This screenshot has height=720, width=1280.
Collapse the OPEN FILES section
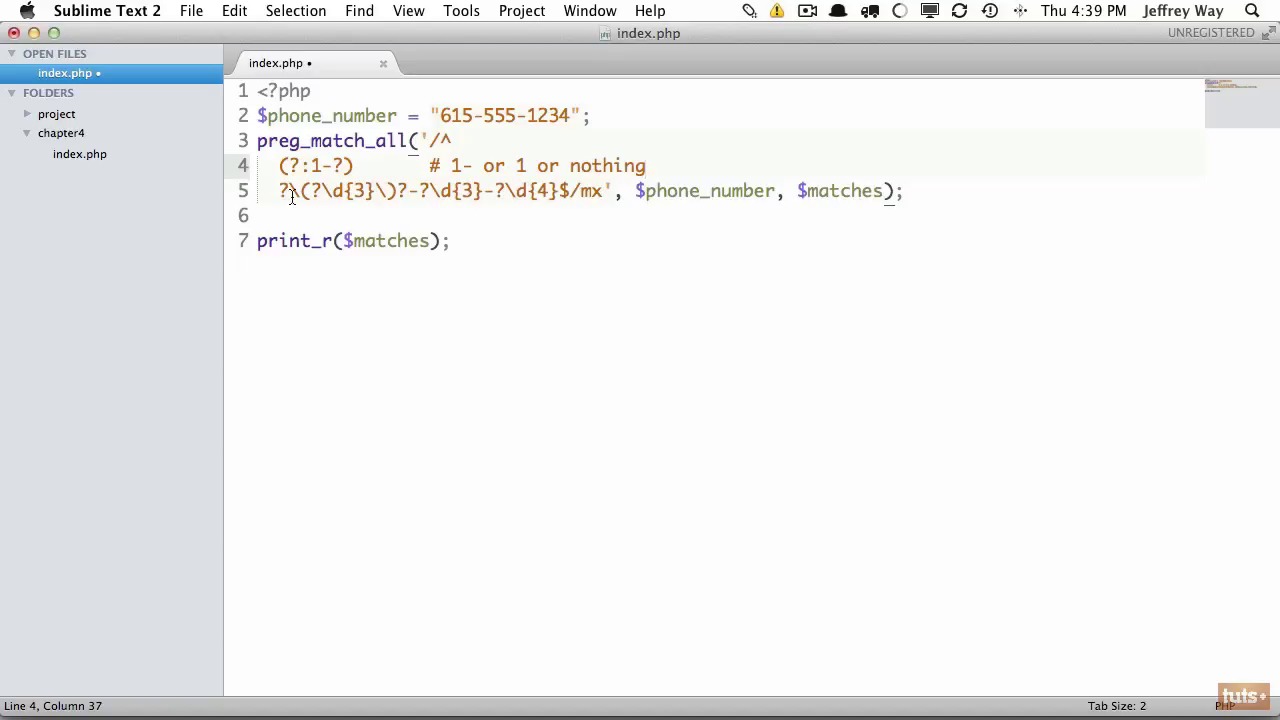[11, 54]
